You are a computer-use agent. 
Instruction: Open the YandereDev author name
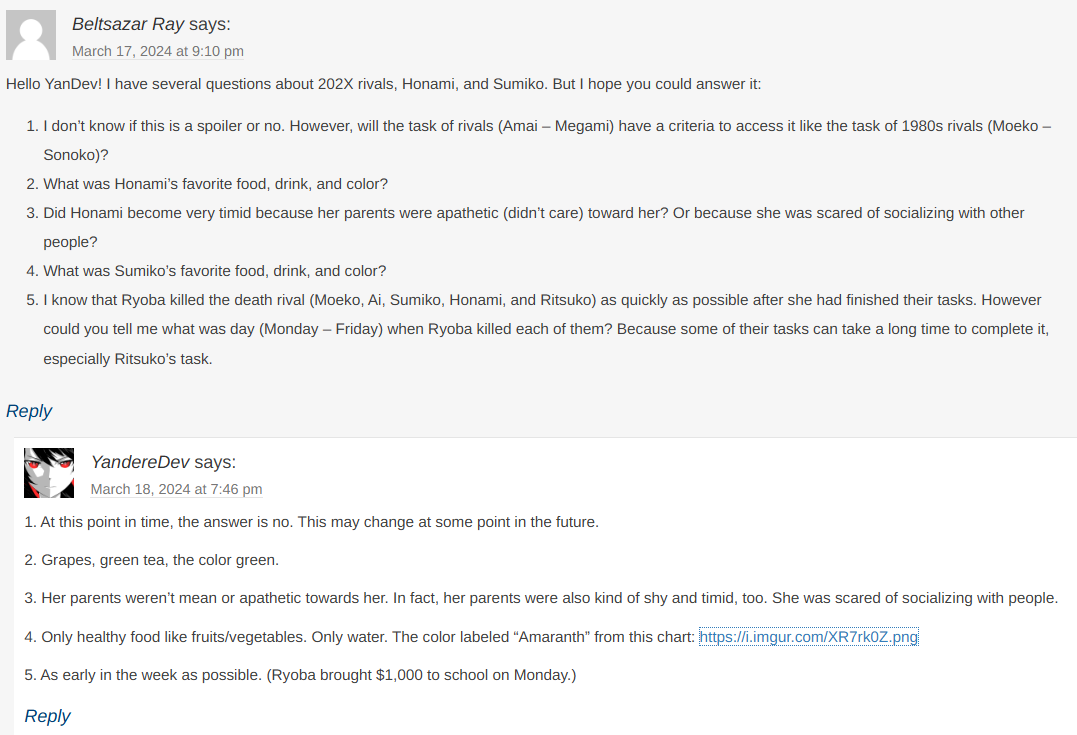140,462
